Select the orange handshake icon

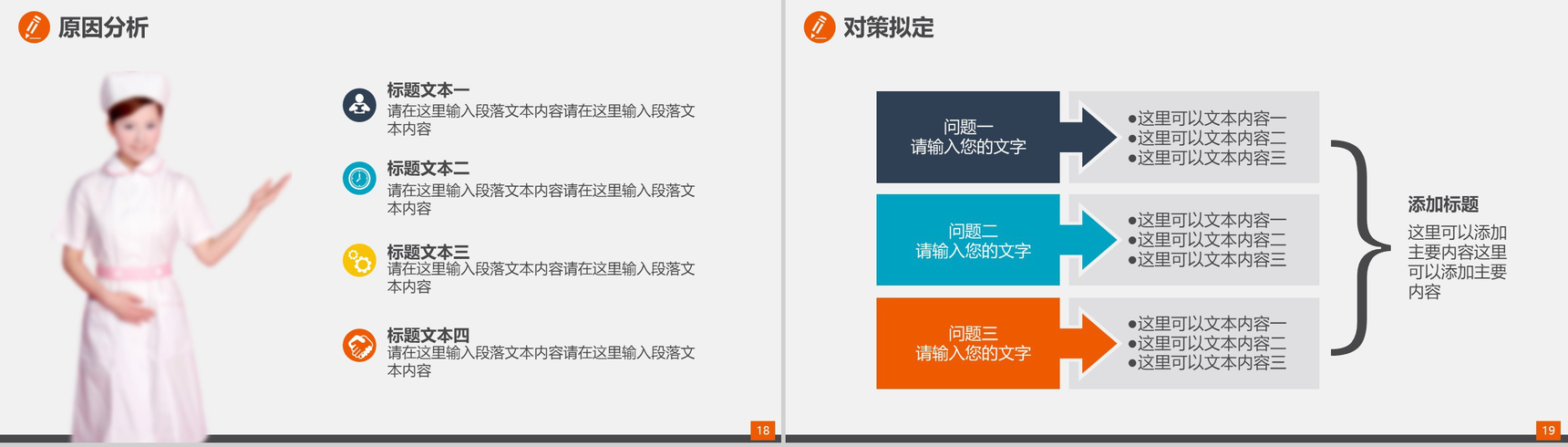point(359,346)
